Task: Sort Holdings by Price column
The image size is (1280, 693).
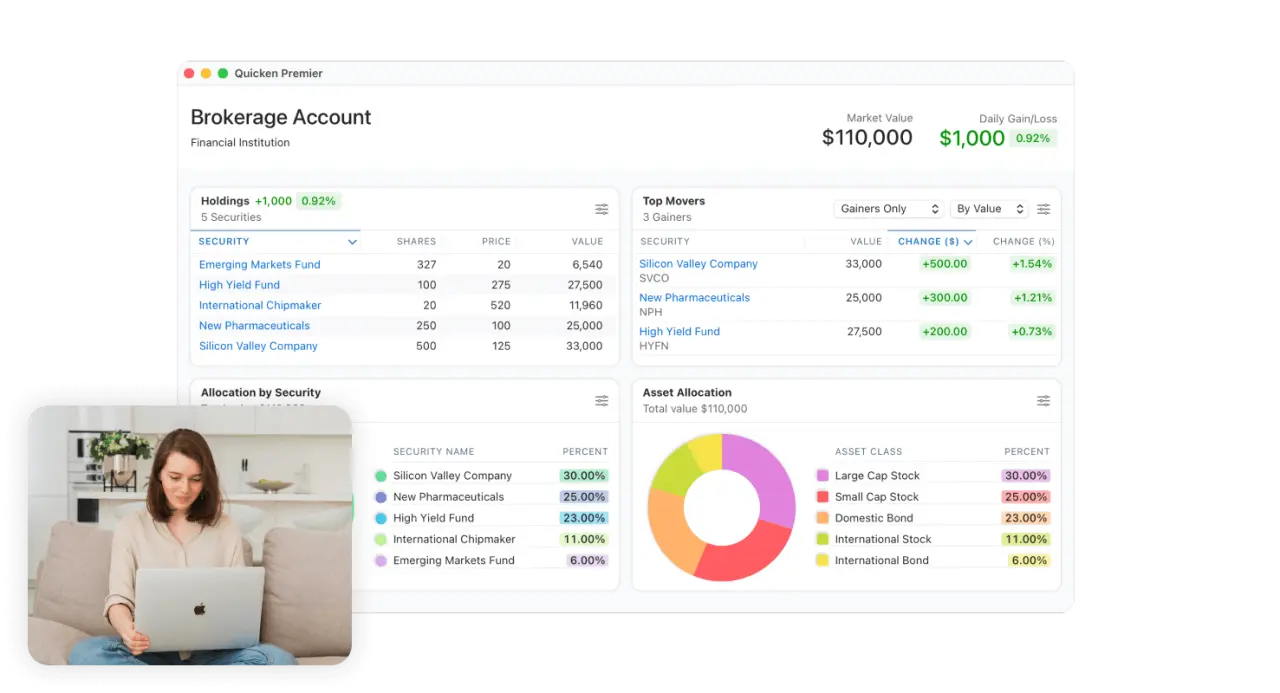Action: (496, 241)
